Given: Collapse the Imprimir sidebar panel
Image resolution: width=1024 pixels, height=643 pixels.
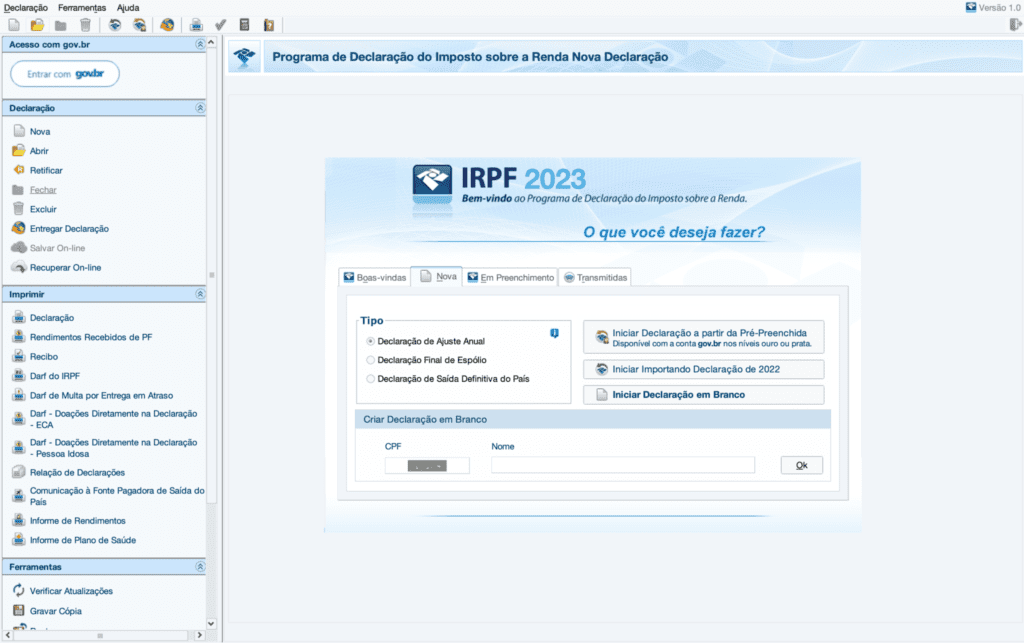Looking at the screenshot, I should click(x=200, y=294).
